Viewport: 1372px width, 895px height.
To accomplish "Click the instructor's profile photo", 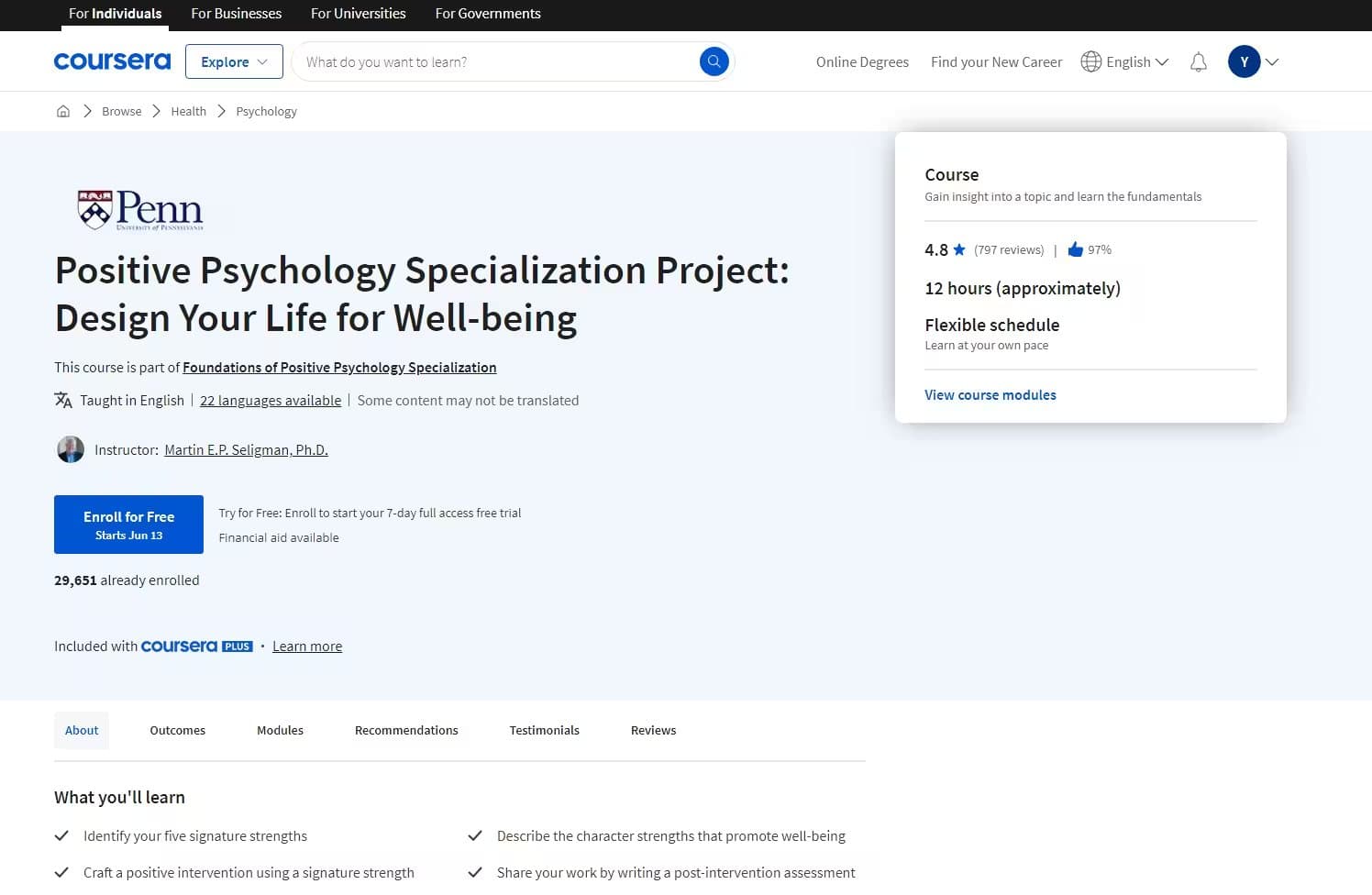I will click(71, 449).
